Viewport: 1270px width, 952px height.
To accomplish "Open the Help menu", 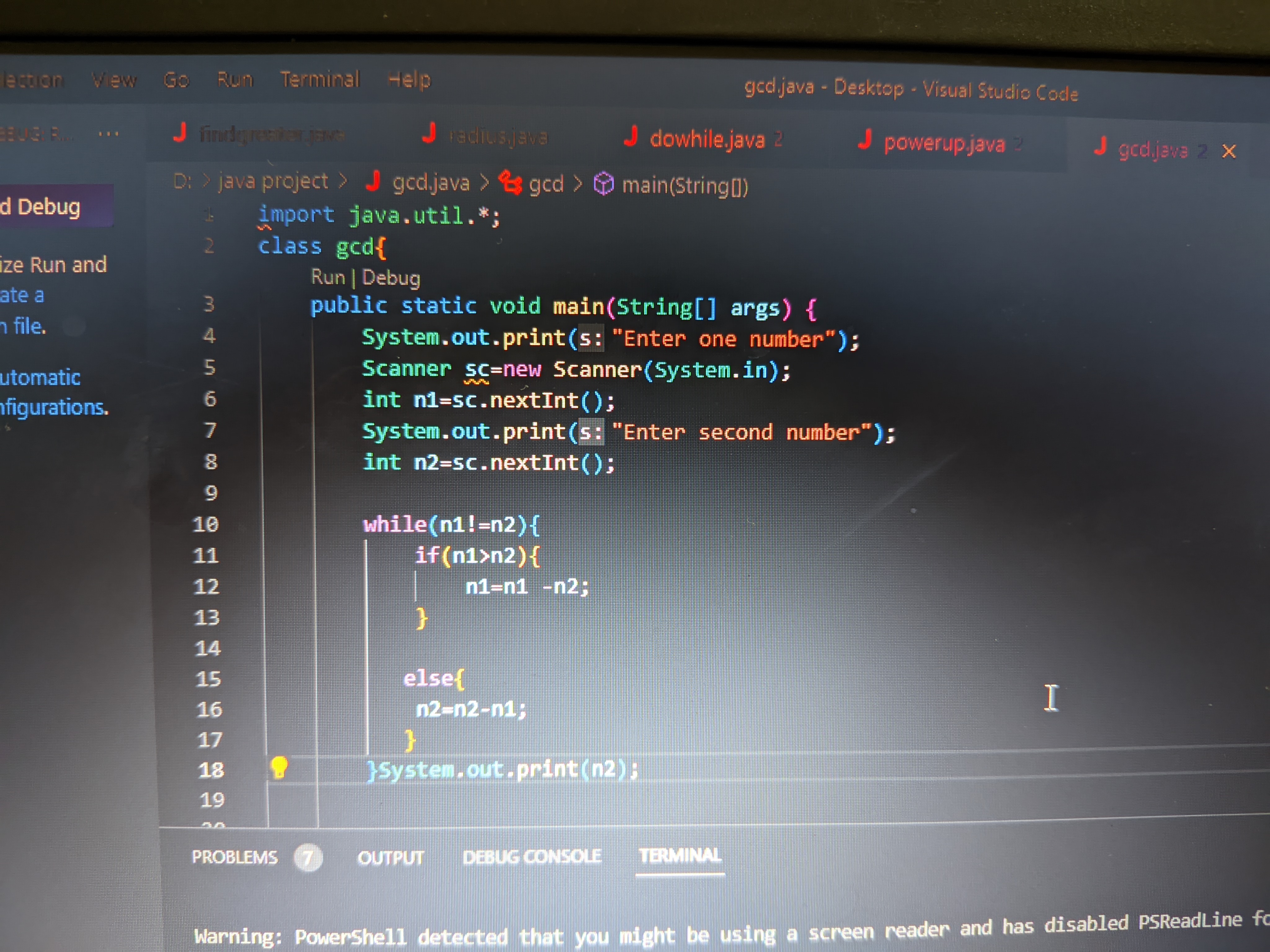I will click(x=409, y=80).
